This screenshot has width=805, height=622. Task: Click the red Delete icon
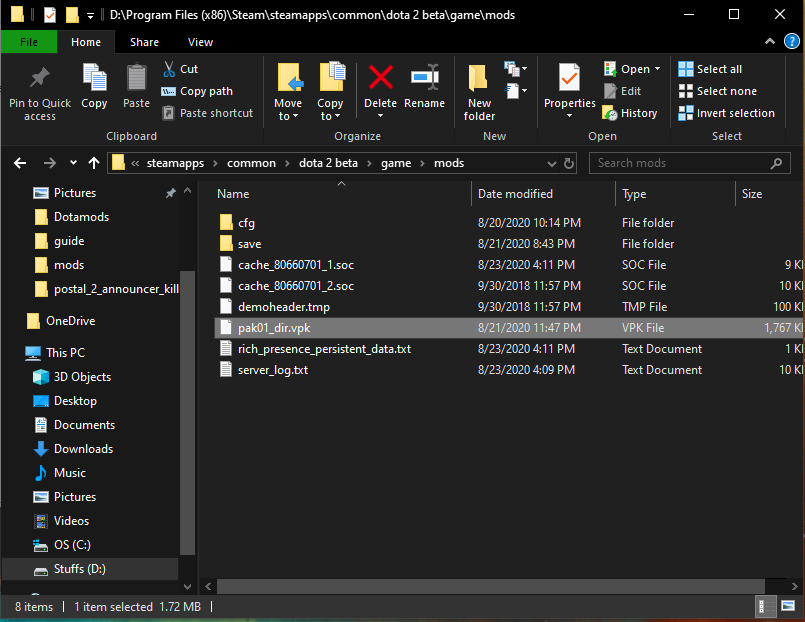(380, 77)
